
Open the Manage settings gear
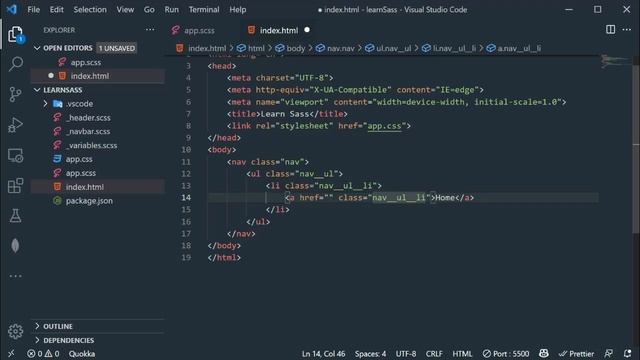16,331
